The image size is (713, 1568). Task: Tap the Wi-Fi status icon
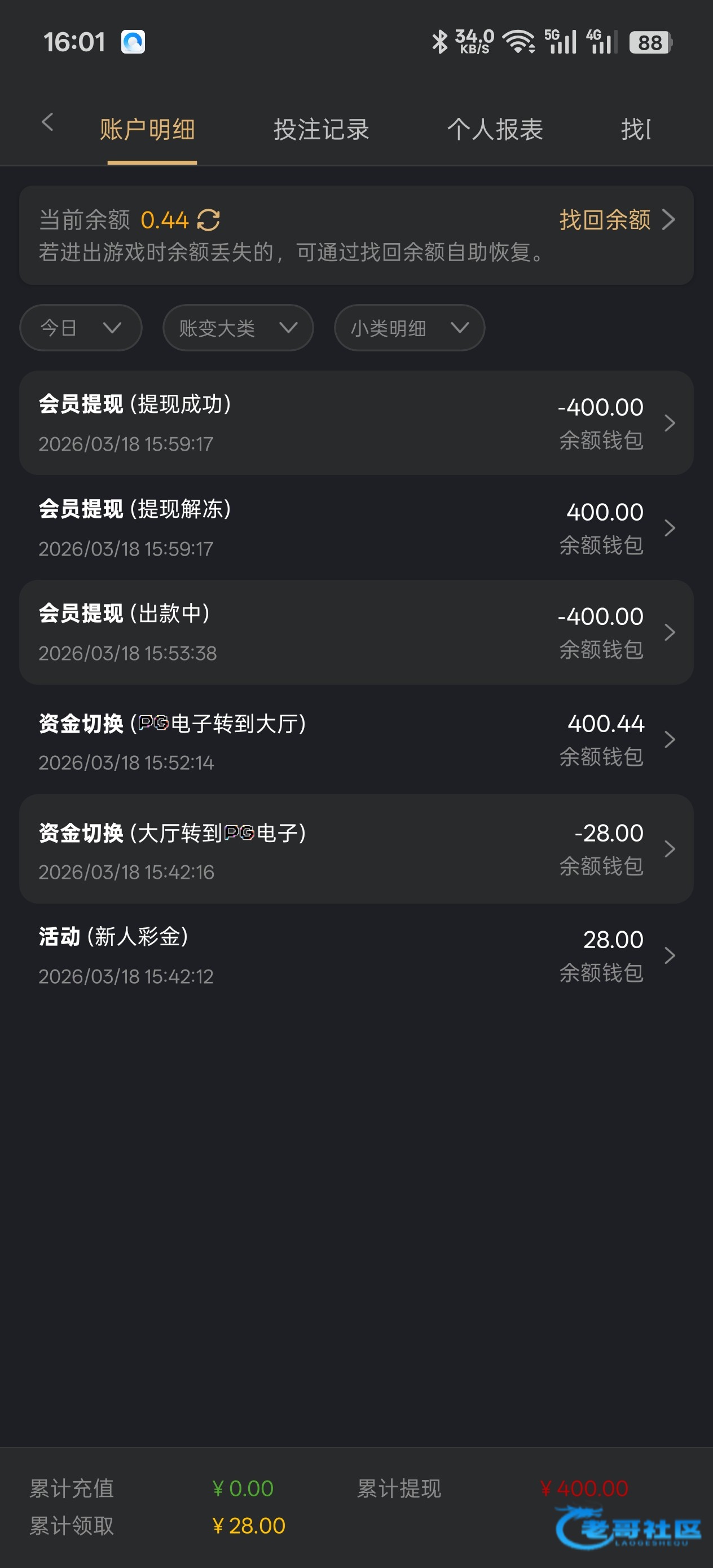pyautogui.click(x=519, y=42)
